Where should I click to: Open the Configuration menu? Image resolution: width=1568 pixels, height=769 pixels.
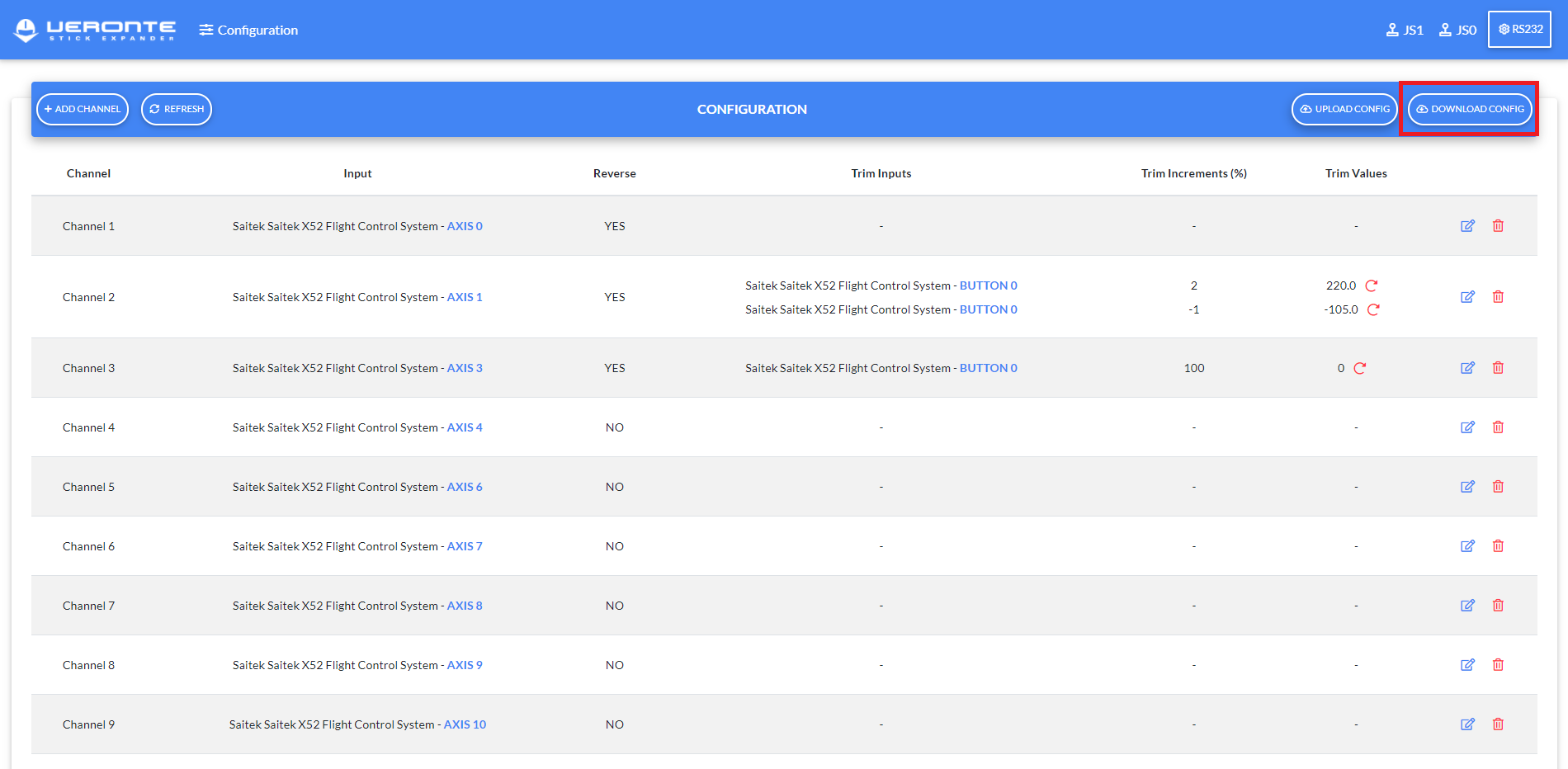248,30
